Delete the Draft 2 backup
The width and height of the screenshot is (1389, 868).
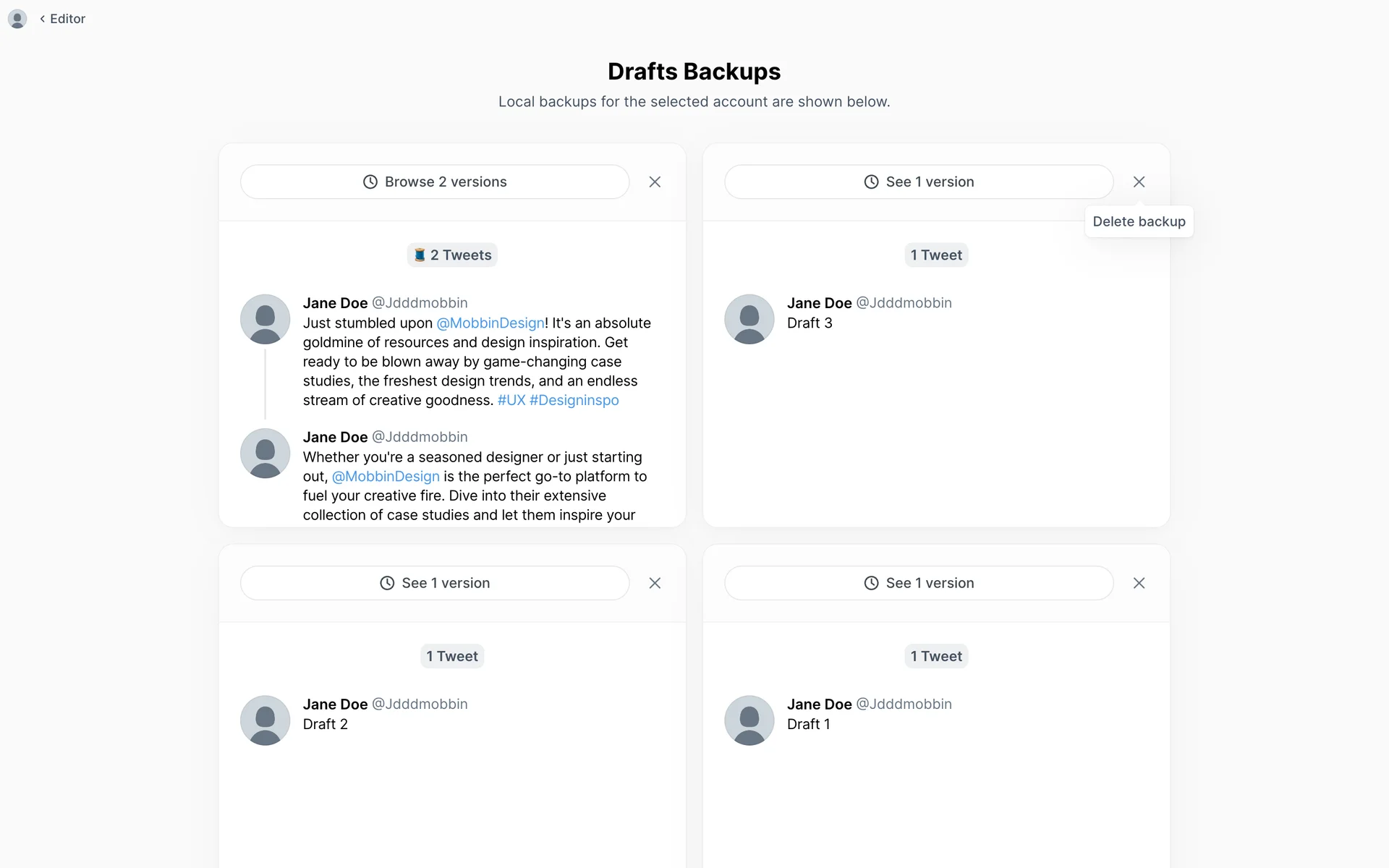(x=655, y=583)
